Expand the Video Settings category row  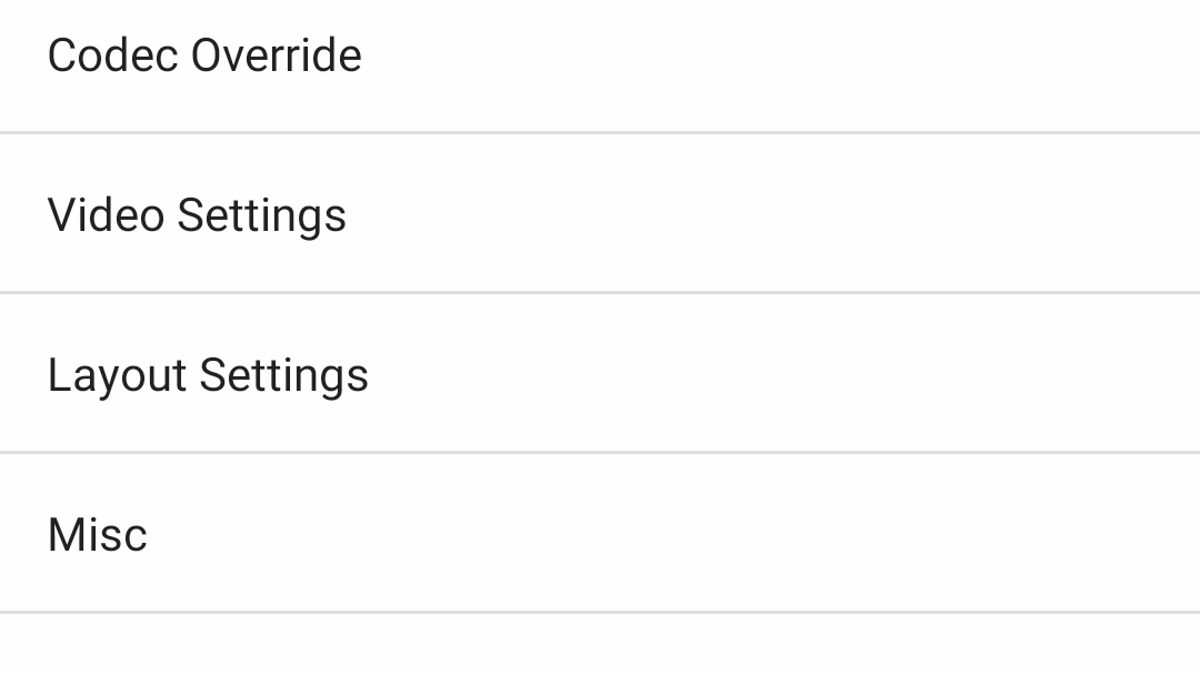pyautogui.click(x=600, y=213)
